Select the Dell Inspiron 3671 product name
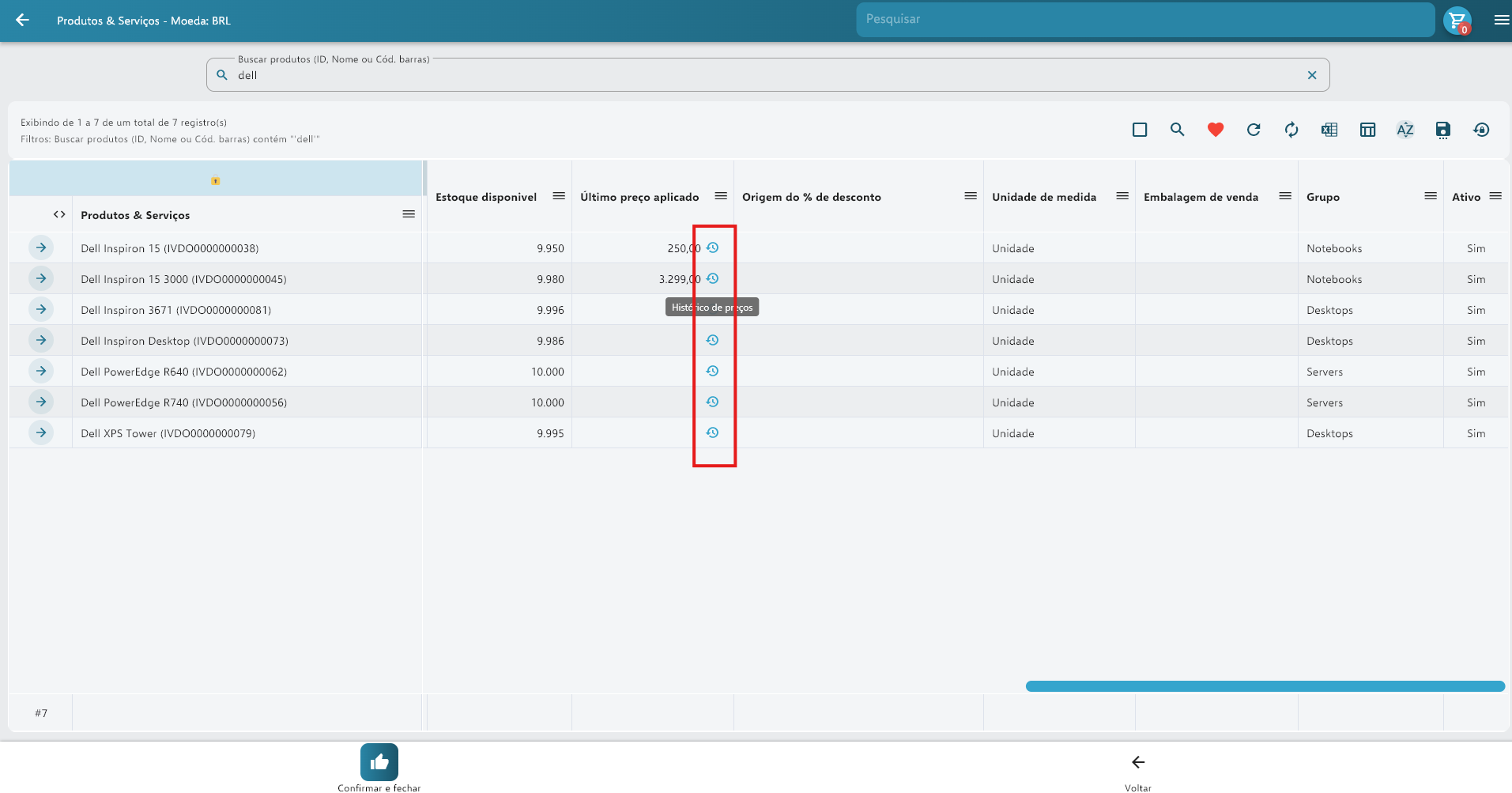Image resolution: width=1512 pixels, height=793 pixels. 175,310
